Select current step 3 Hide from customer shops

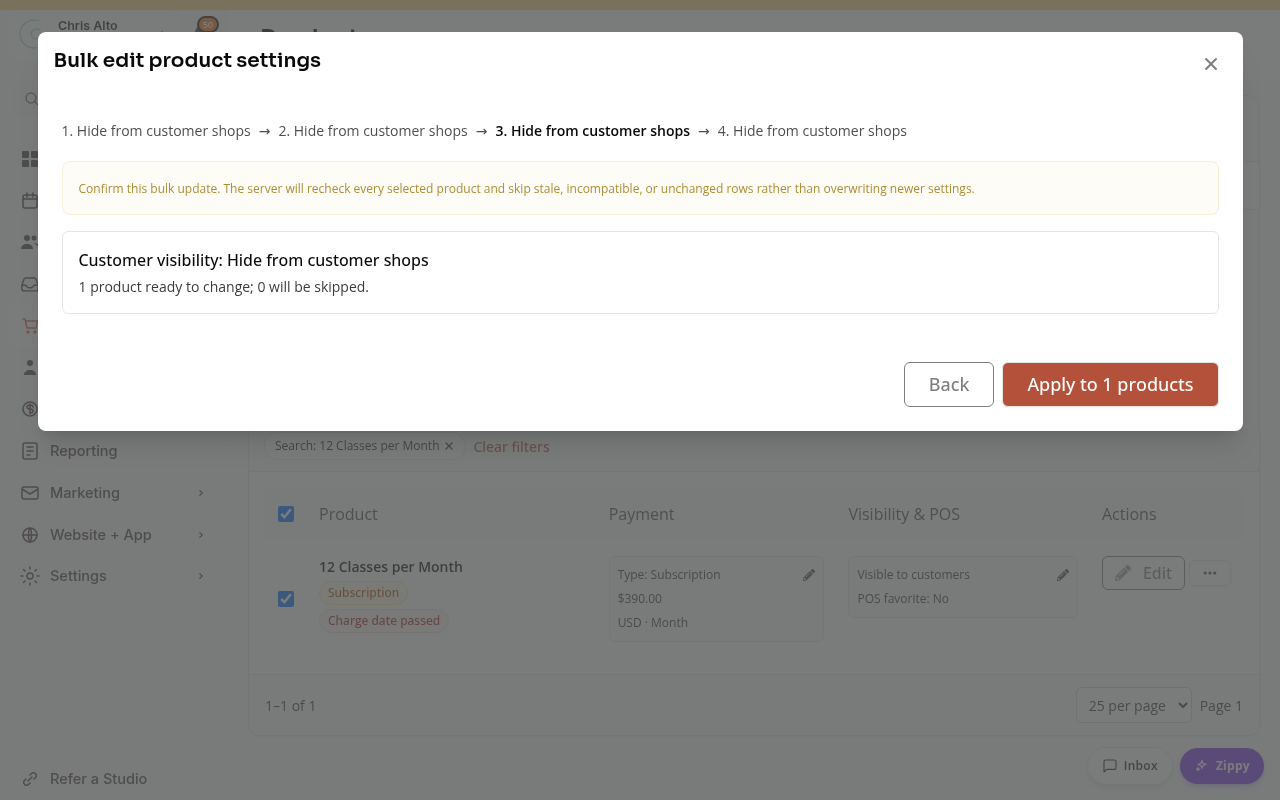tap(593, 131)
